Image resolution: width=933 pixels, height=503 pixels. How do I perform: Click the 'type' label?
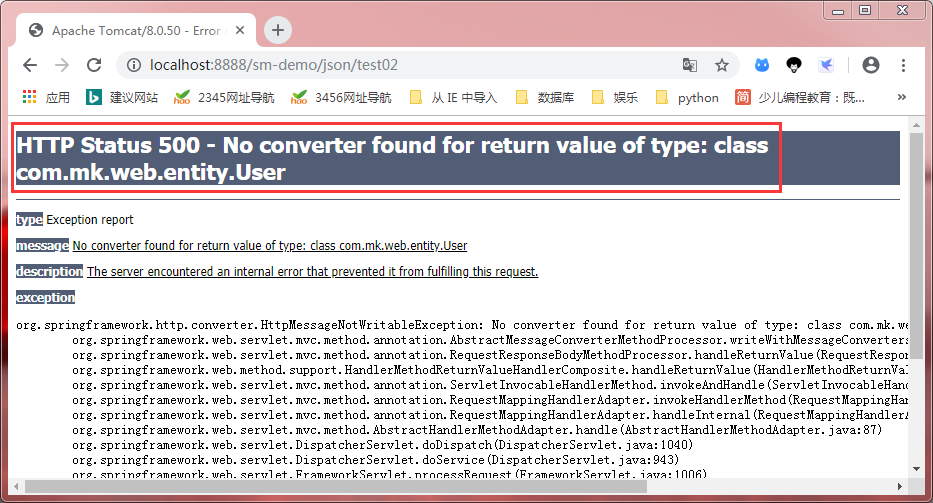pyautogui.click(x=29, y=220)
